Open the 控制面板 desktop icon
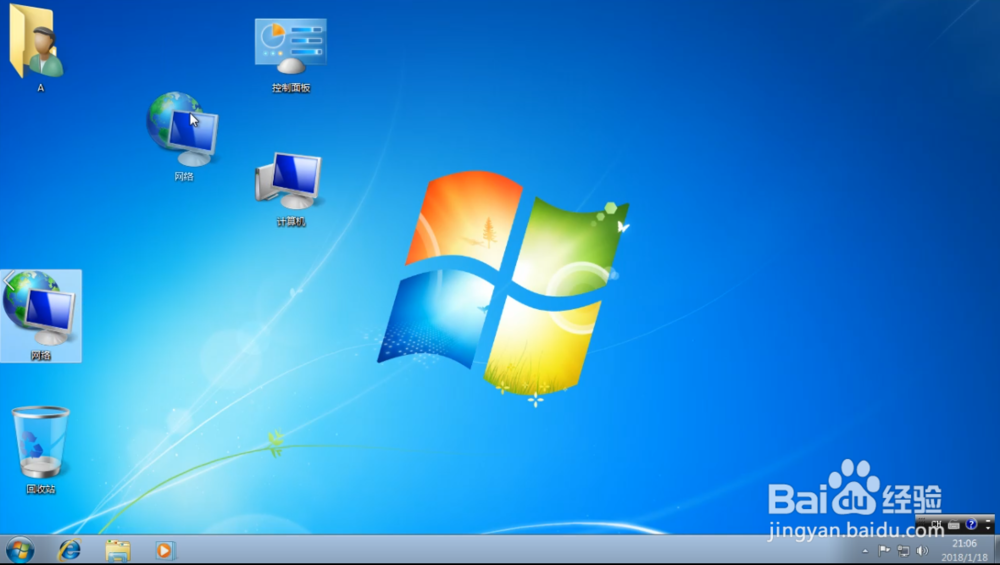Screen dimensions: 1000x565 coord(291,54)
